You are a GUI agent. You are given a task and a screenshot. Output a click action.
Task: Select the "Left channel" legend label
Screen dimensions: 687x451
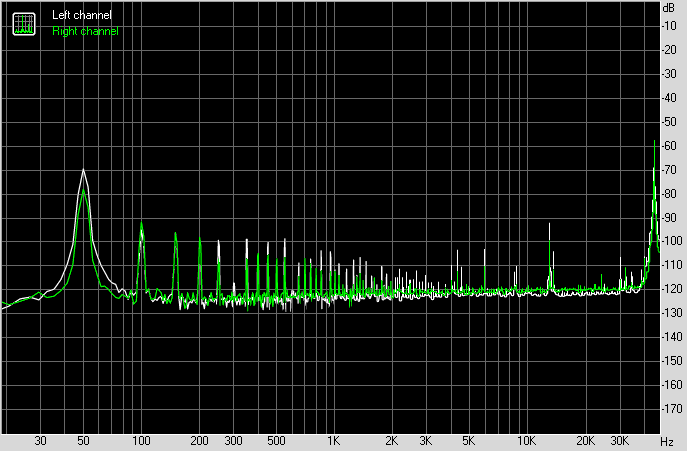tap(82, 15)
